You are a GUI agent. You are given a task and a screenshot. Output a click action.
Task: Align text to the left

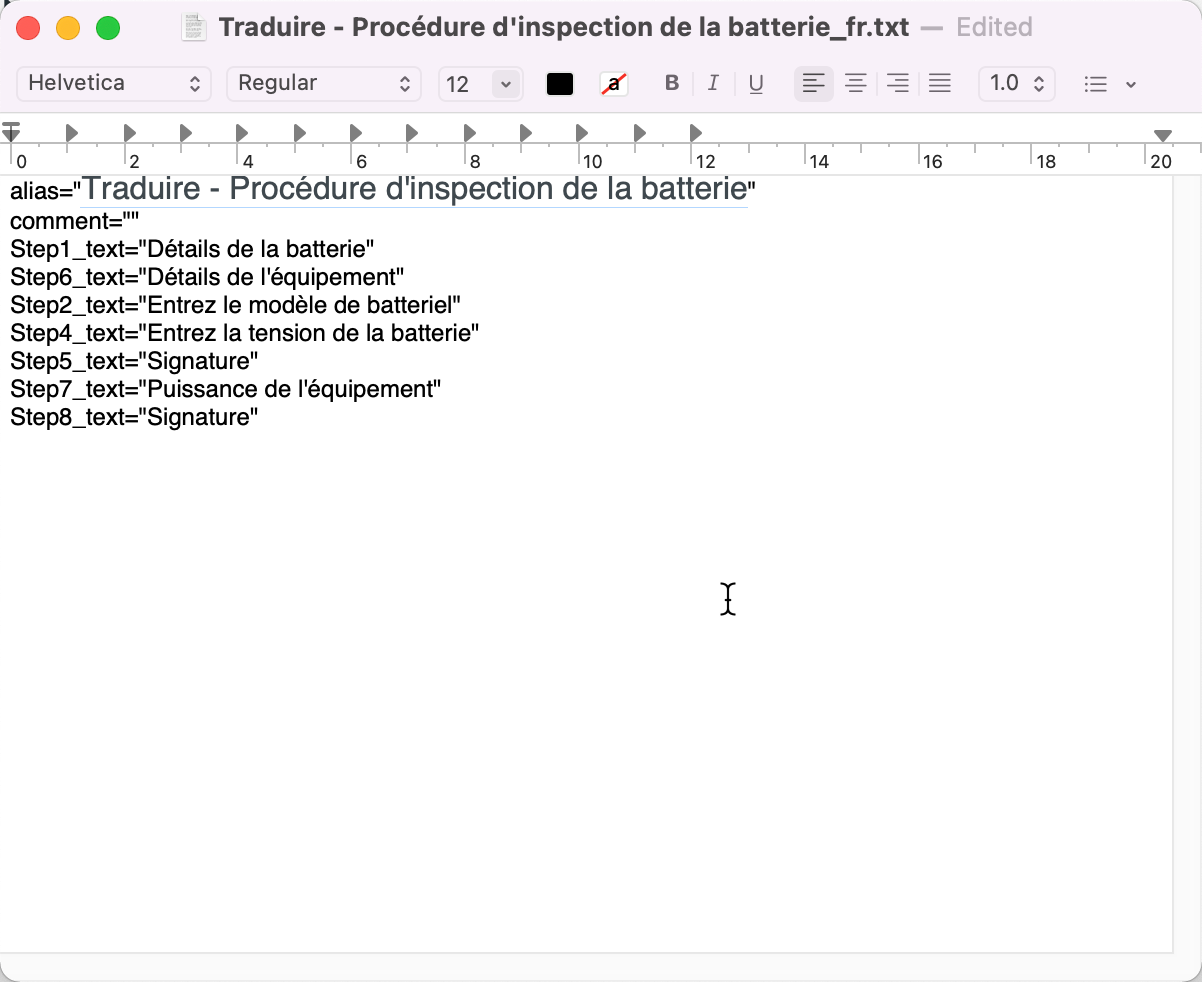(x=813, y=83)
